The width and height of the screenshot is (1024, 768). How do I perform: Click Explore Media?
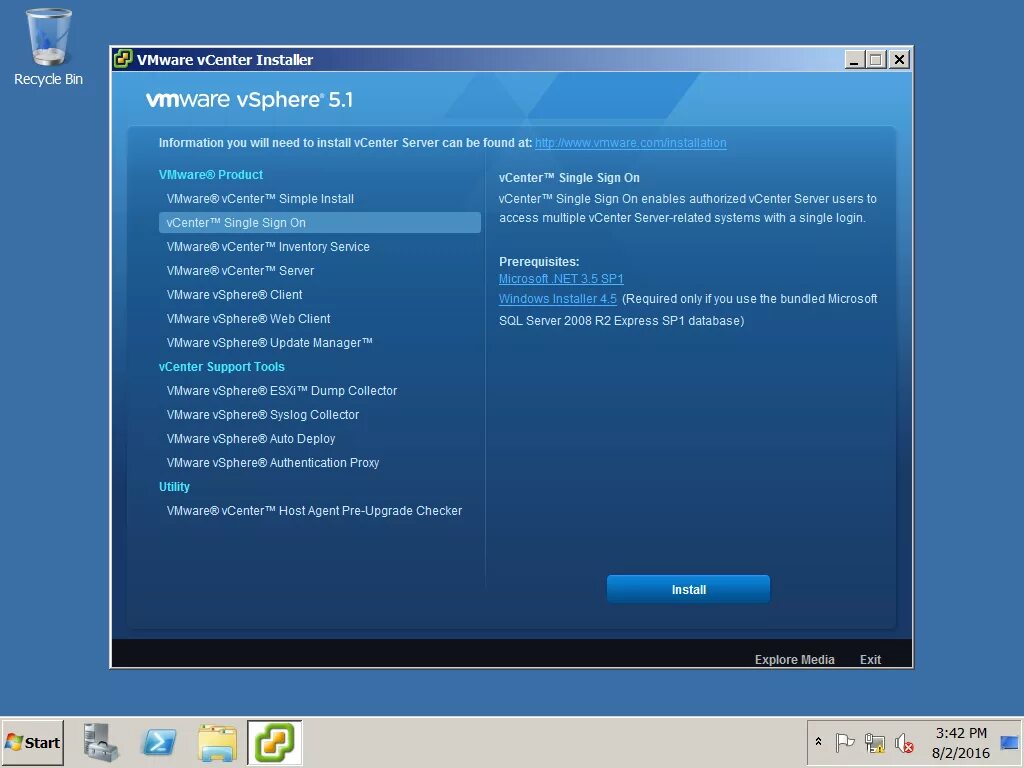click(795, 660)
